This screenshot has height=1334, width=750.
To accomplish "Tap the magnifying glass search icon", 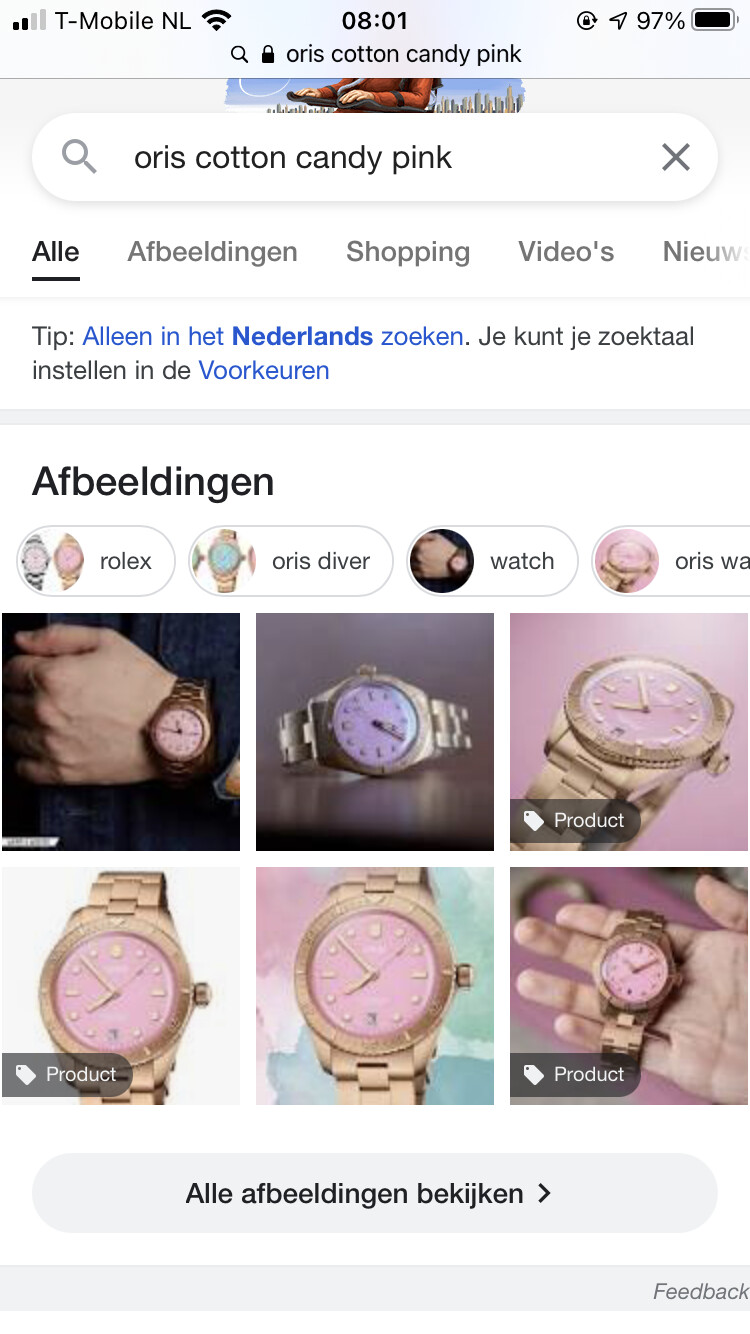I will (x=79, y=157).
